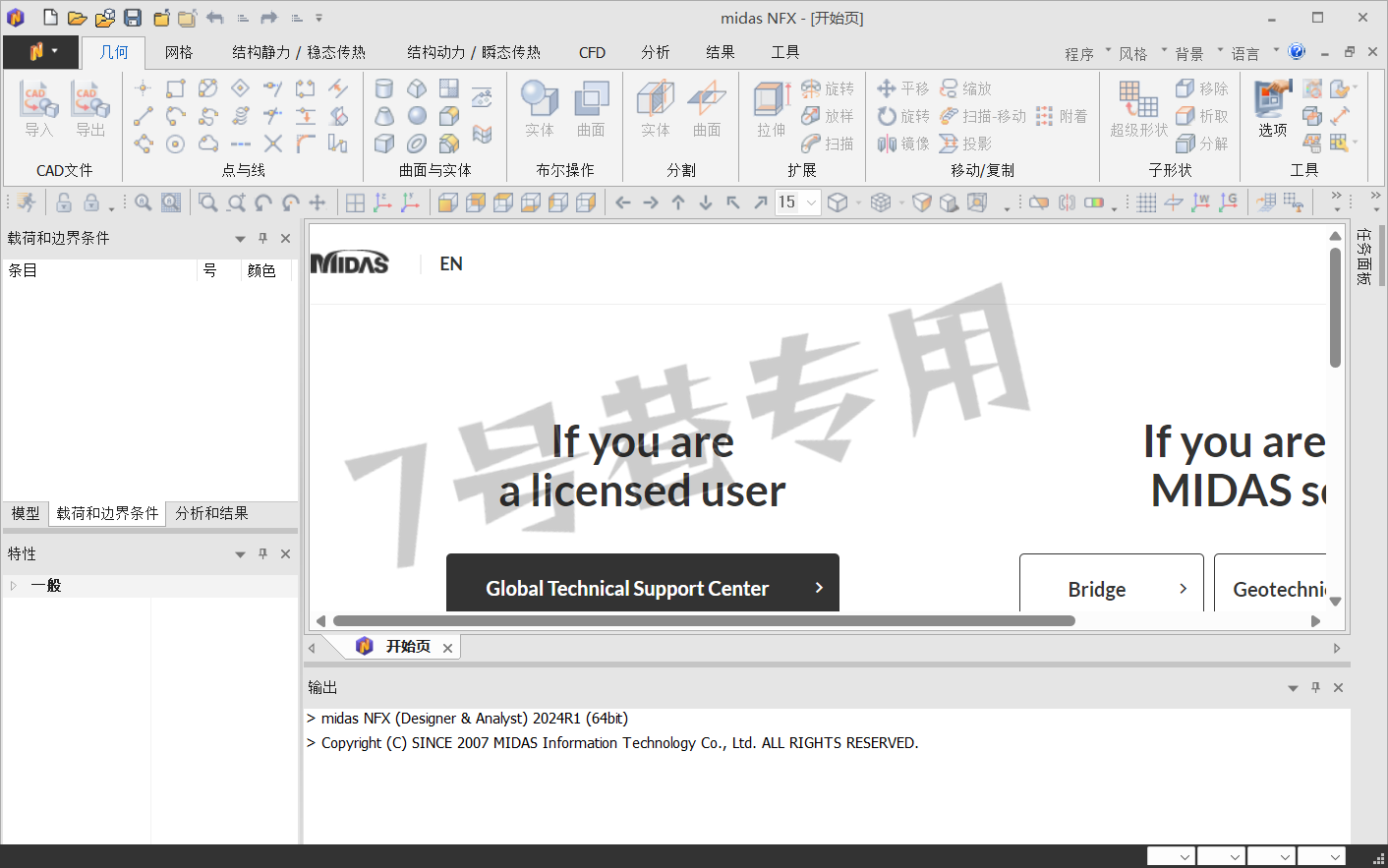Click the MIDAS logo link
1388x868 pixels.
coord(350,263)
